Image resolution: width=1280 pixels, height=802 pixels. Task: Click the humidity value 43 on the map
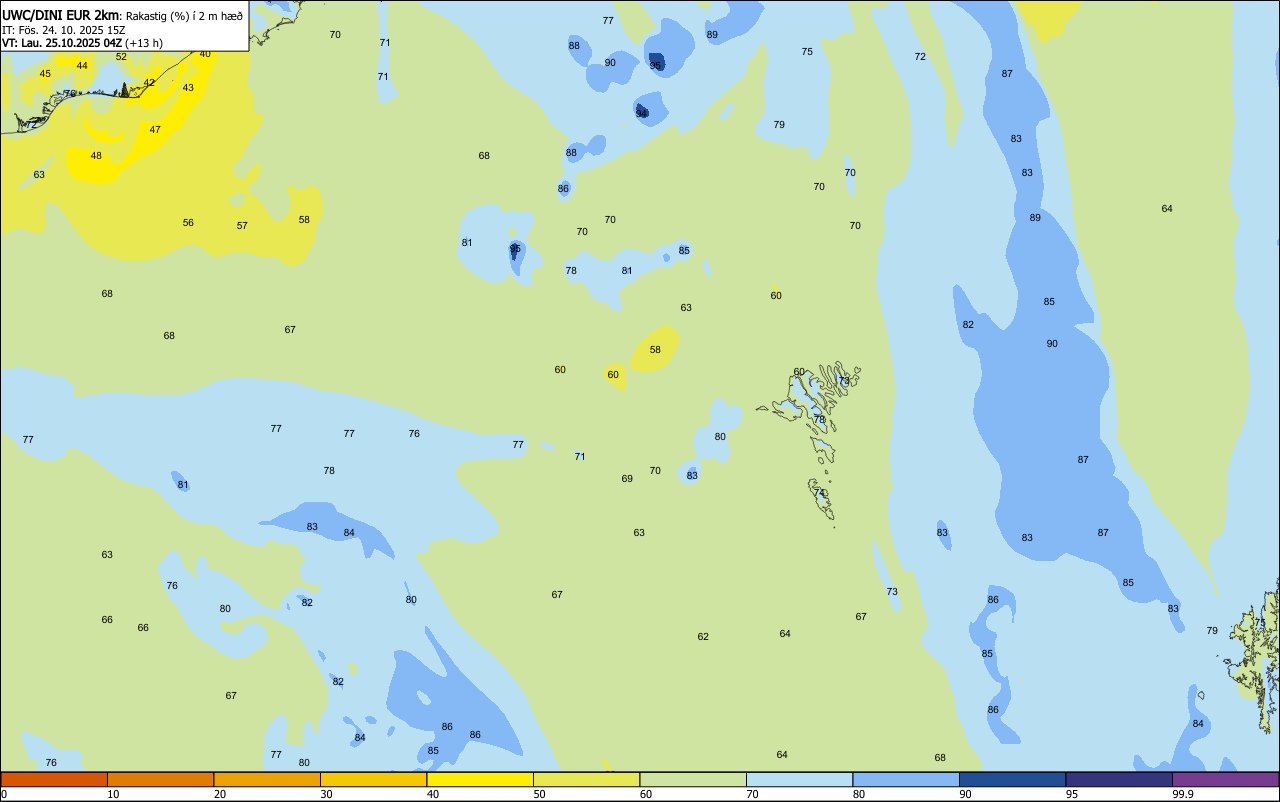pos(188,88)
